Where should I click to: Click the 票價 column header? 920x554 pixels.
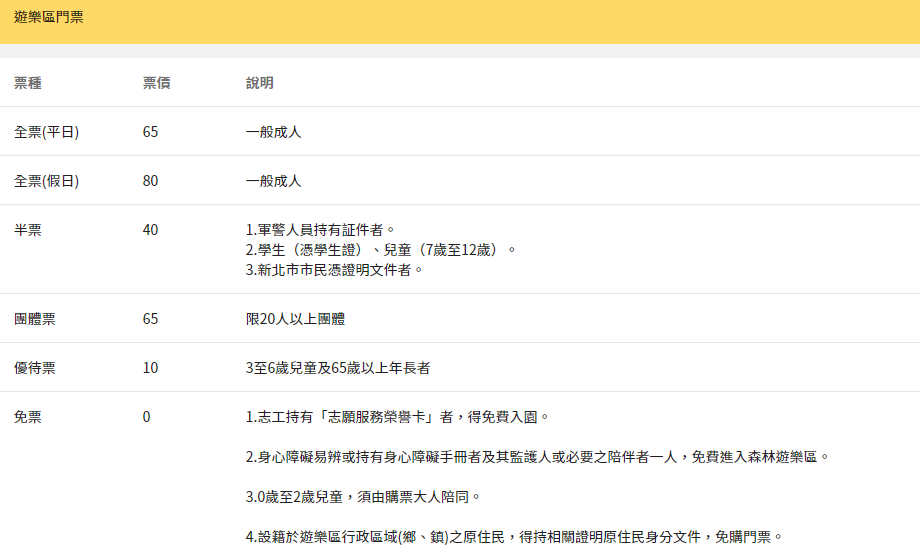(x=156, y=83)
